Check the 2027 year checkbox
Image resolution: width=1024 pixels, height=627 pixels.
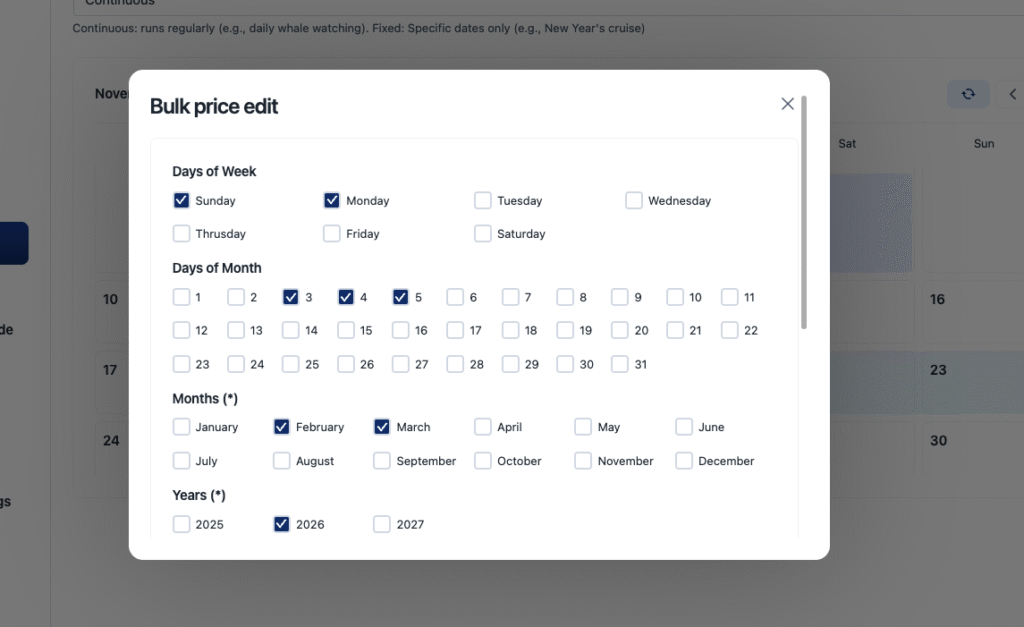[x=382, y=524]
